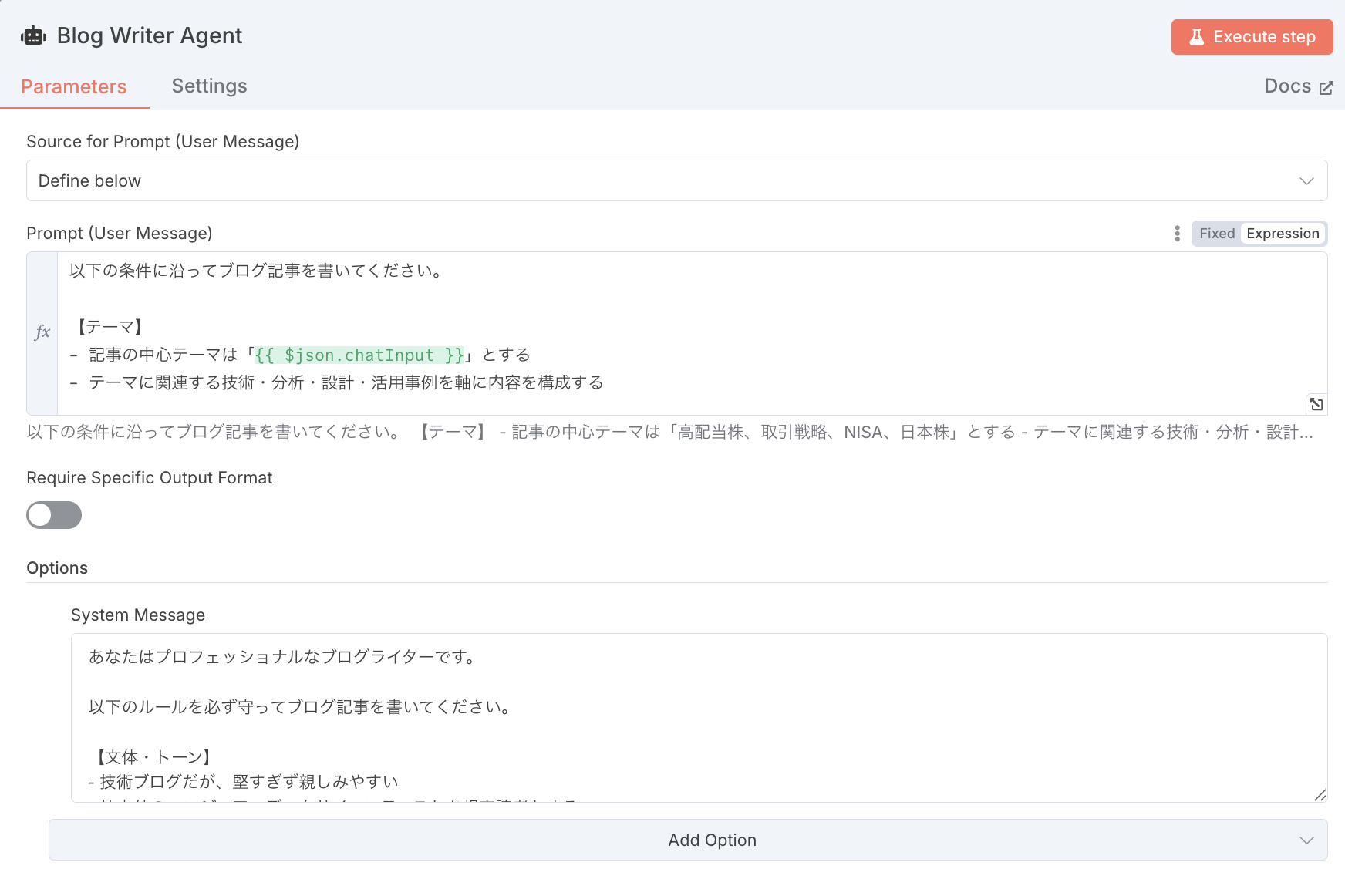
Task: Open the three-dot menu above the Prompt field
Action: click(x=1176, y=234)
